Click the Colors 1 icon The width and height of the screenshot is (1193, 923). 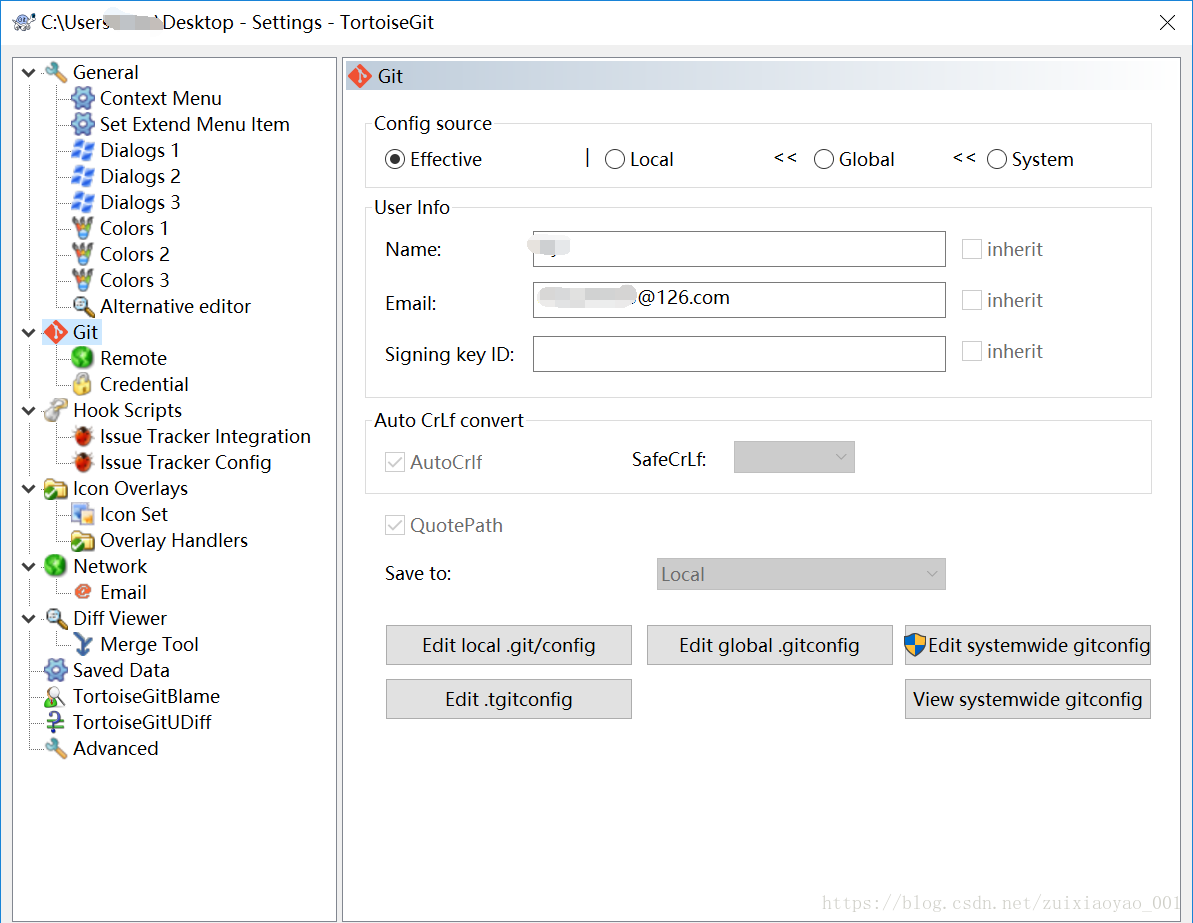pos(82,228)
